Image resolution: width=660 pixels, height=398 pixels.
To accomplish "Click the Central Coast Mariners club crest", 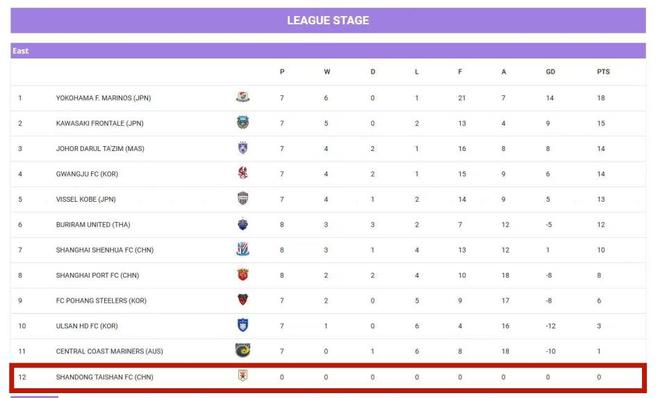I will pyautogui.click(x=242, y=350).
